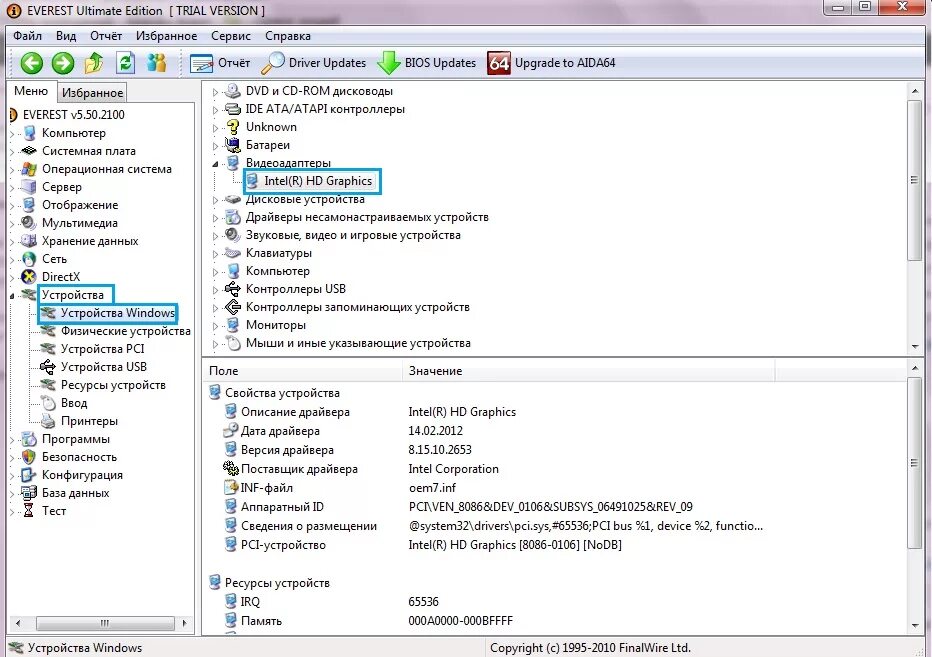Select Устройства Windows tree item
Screen dimensions: 932x657
[x=118, y=313]
